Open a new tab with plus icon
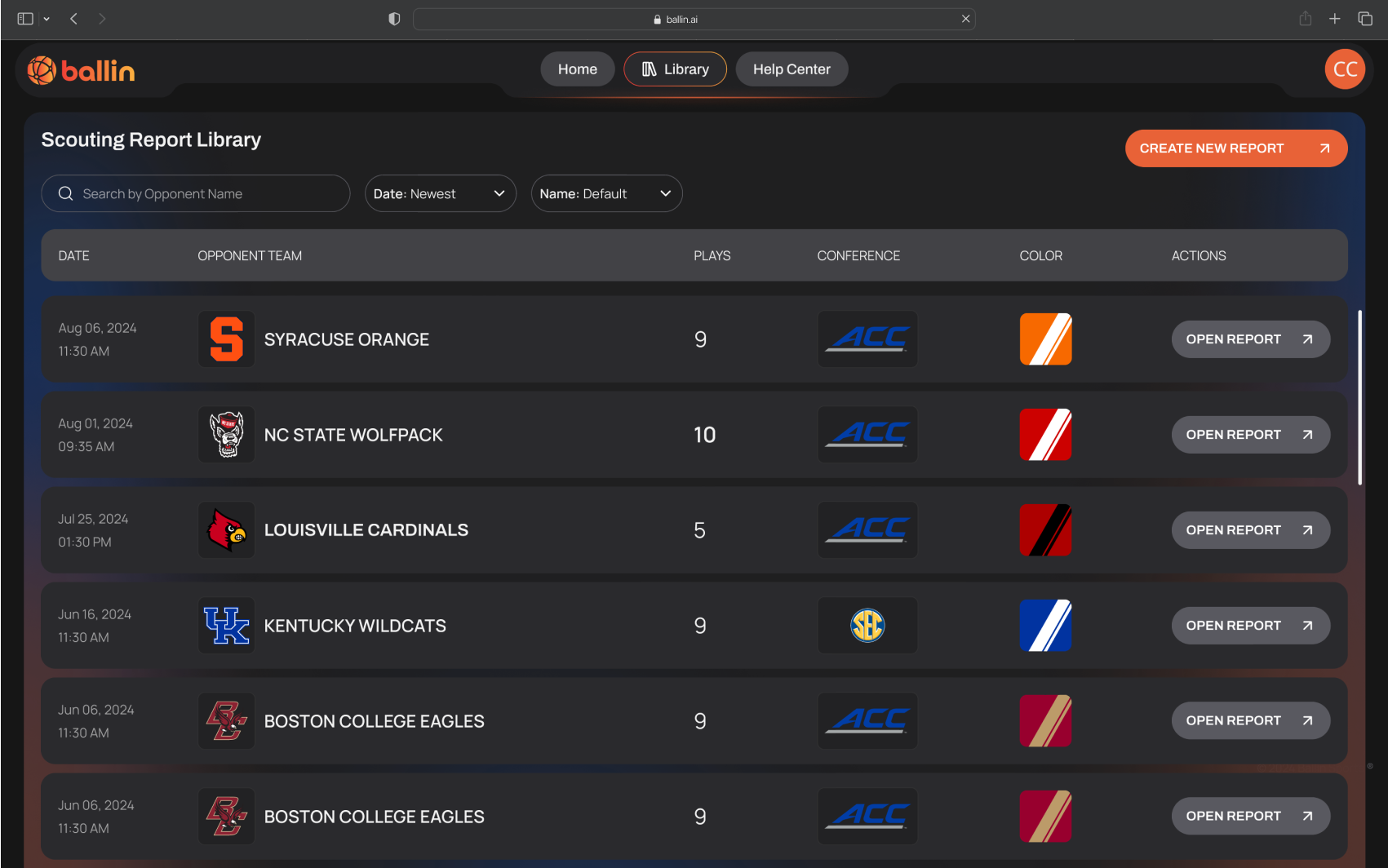This screenshot has width=1388, height=868. 1335,19
